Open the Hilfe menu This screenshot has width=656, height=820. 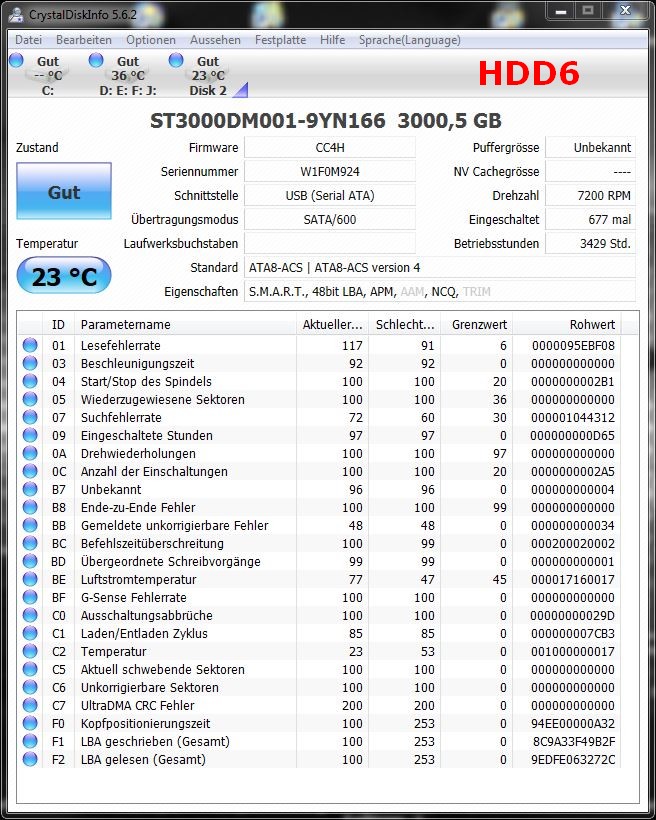tap(332, 40)
